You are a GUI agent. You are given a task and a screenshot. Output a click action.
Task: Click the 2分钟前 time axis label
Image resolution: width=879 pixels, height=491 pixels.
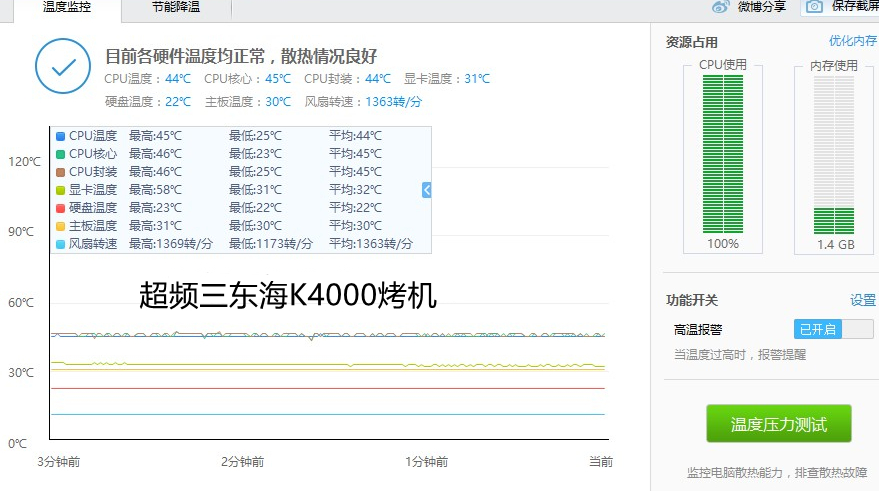click(242, 462)
